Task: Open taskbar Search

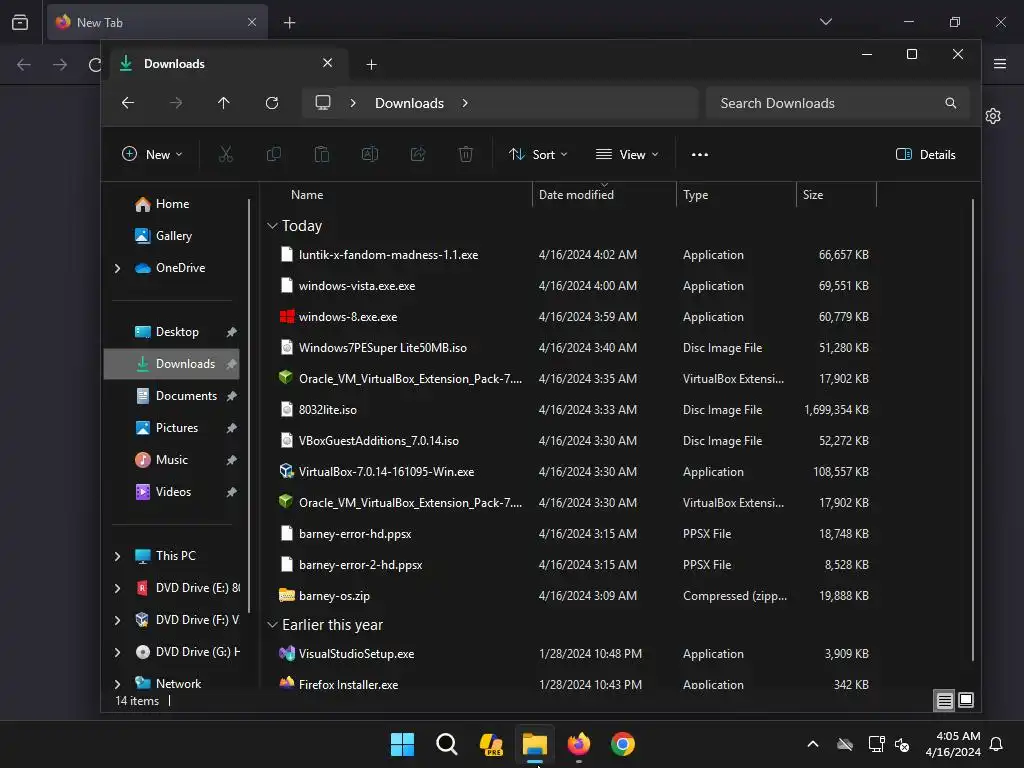Action: pos(447,744)
